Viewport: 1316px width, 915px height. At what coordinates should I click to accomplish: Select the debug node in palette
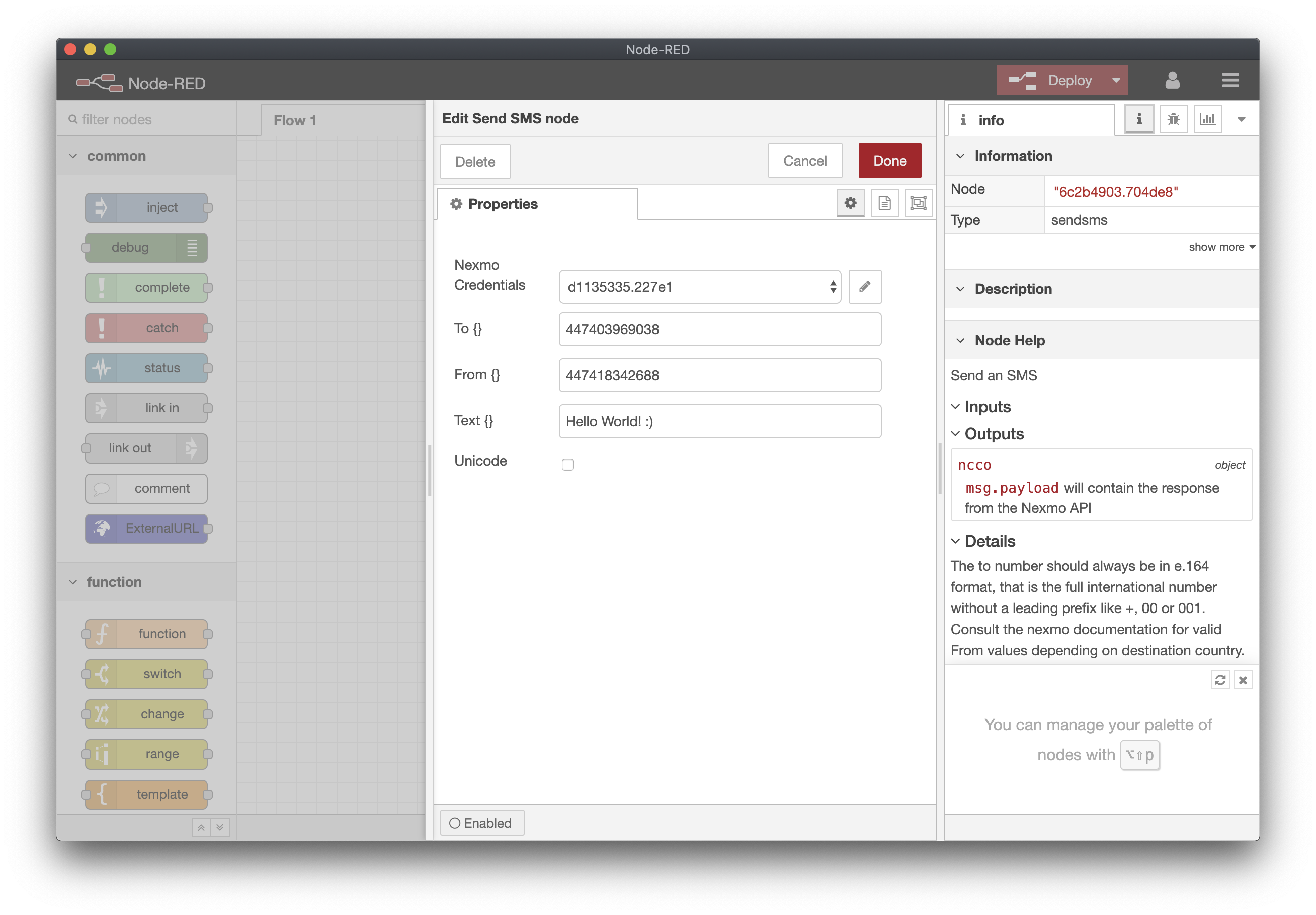click(x=147, y=248)
